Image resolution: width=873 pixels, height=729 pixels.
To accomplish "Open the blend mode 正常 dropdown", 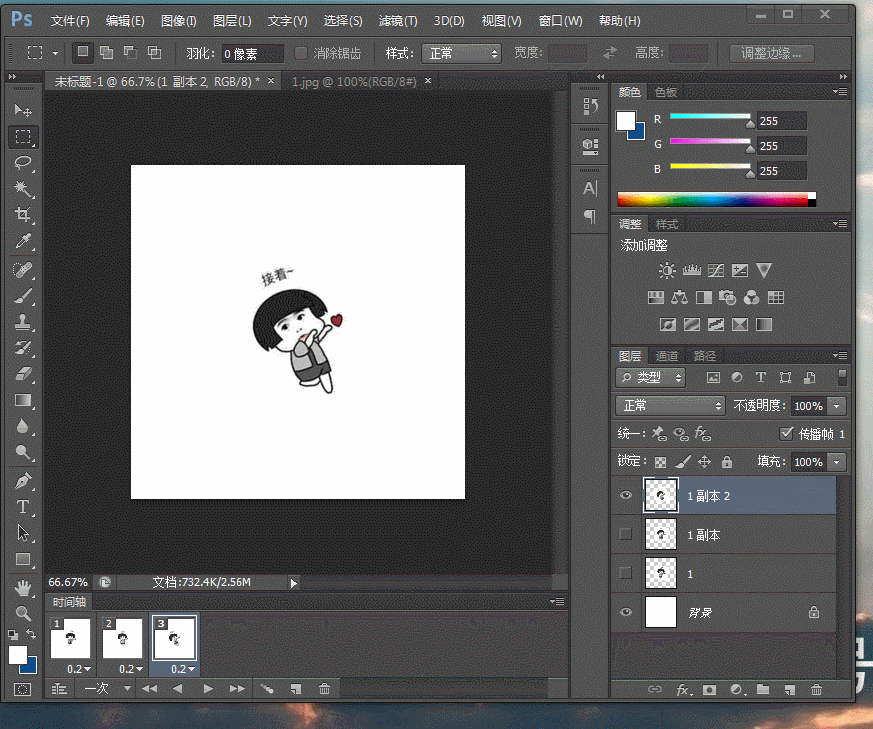I will pyautogui.click(x=671, y=406).
